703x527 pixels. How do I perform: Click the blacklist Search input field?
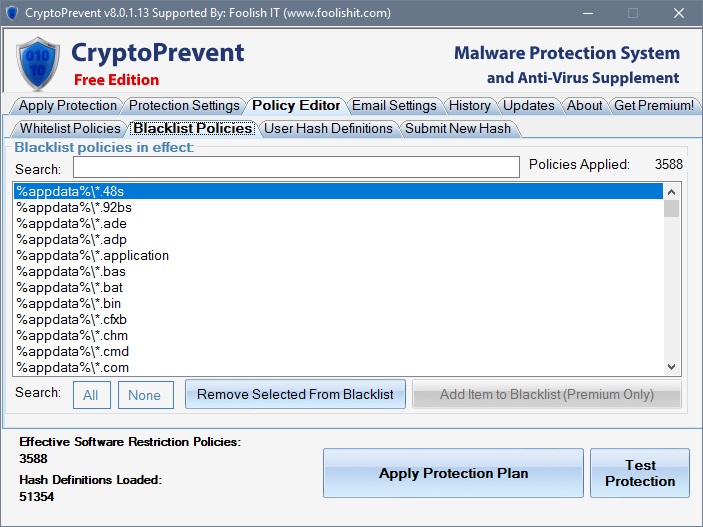(296, 167)
